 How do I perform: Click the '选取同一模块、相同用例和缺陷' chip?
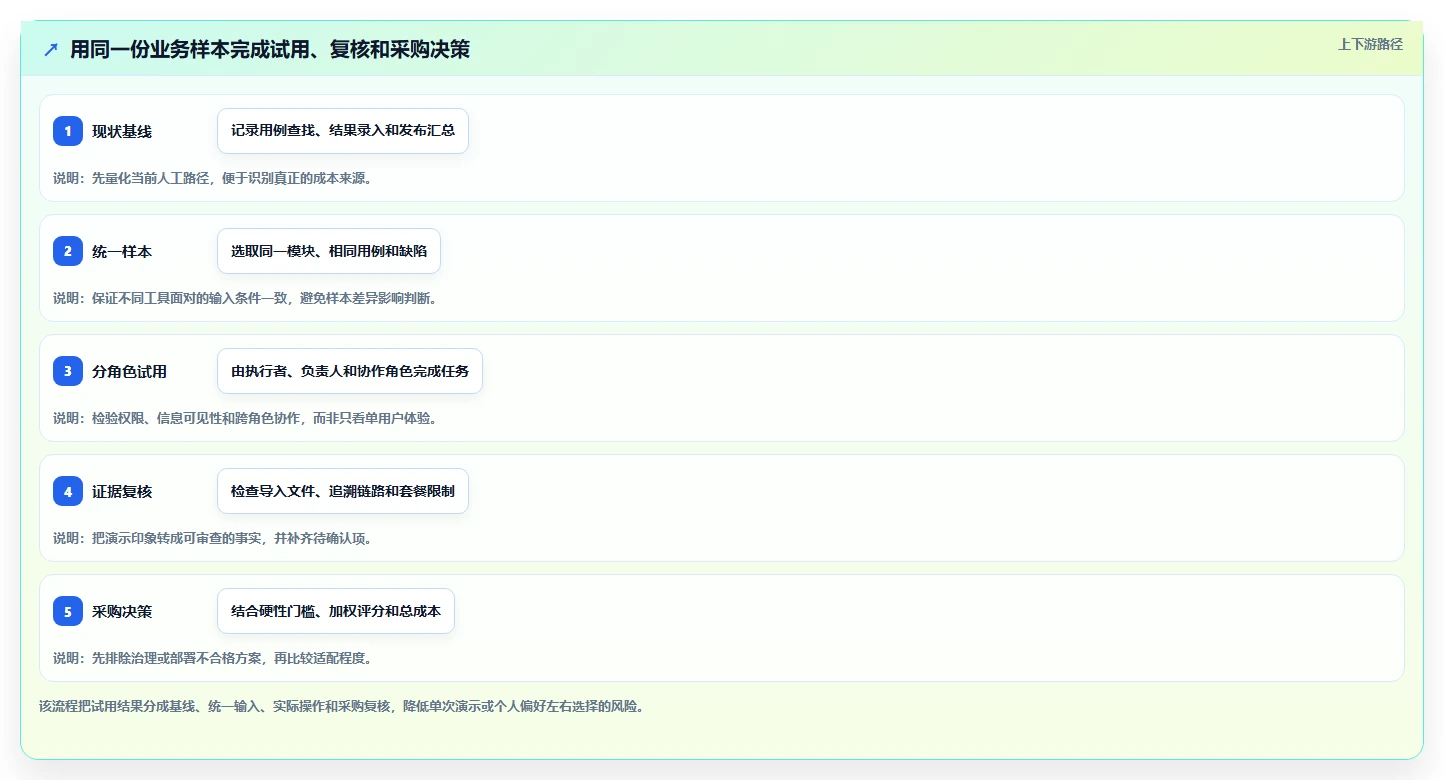329,251
